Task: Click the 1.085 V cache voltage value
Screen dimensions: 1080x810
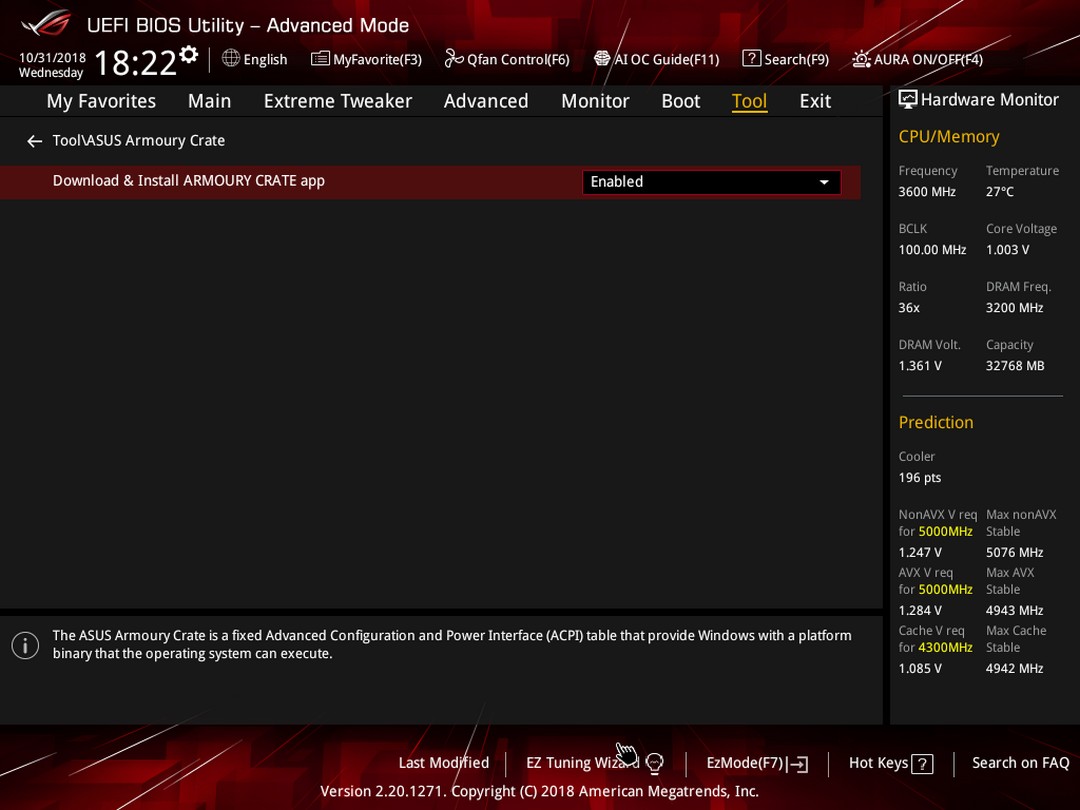Action: pyautogui.click(x=920, y=668)
